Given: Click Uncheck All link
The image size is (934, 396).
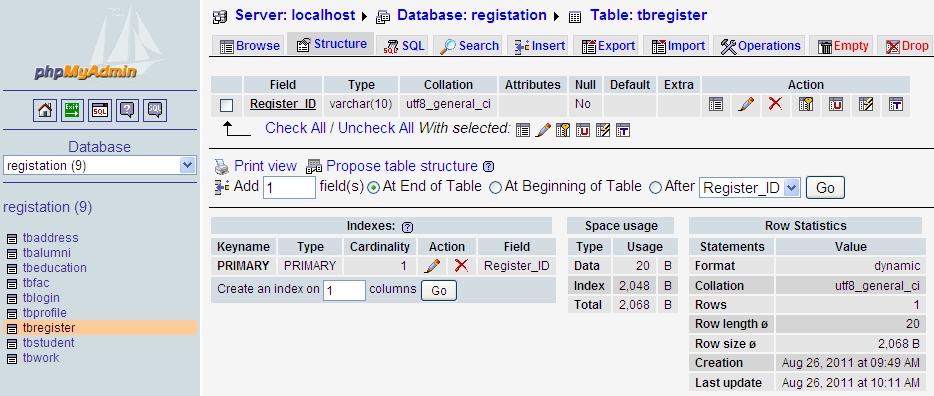Looking at the screenshot, I should [x=376, y=128].
